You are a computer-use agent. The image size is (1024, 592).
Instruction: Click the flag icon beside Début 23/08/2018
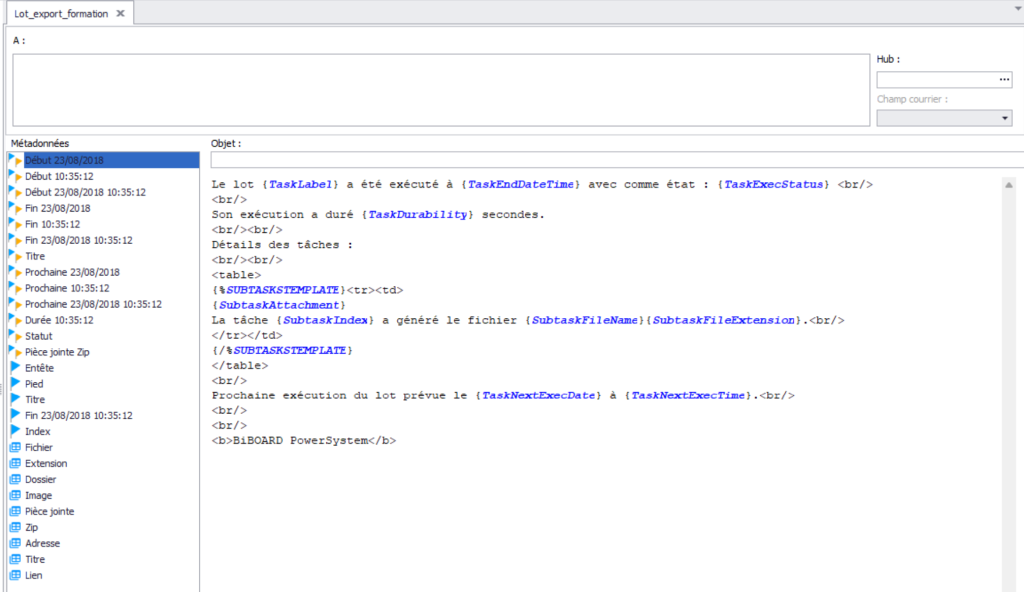tap(15, 159)
